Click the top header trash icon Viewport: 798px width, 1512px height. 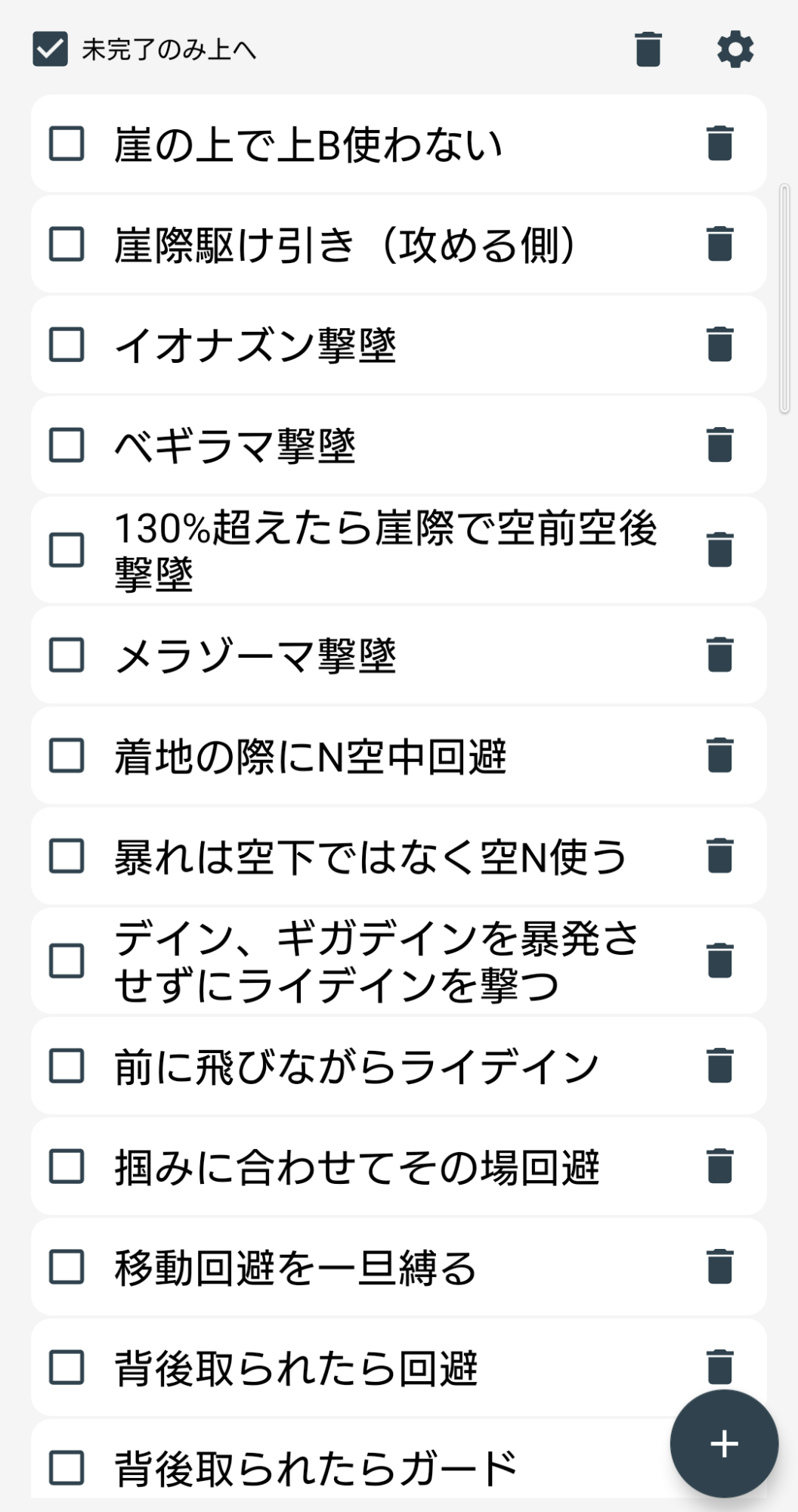[648, 50]
